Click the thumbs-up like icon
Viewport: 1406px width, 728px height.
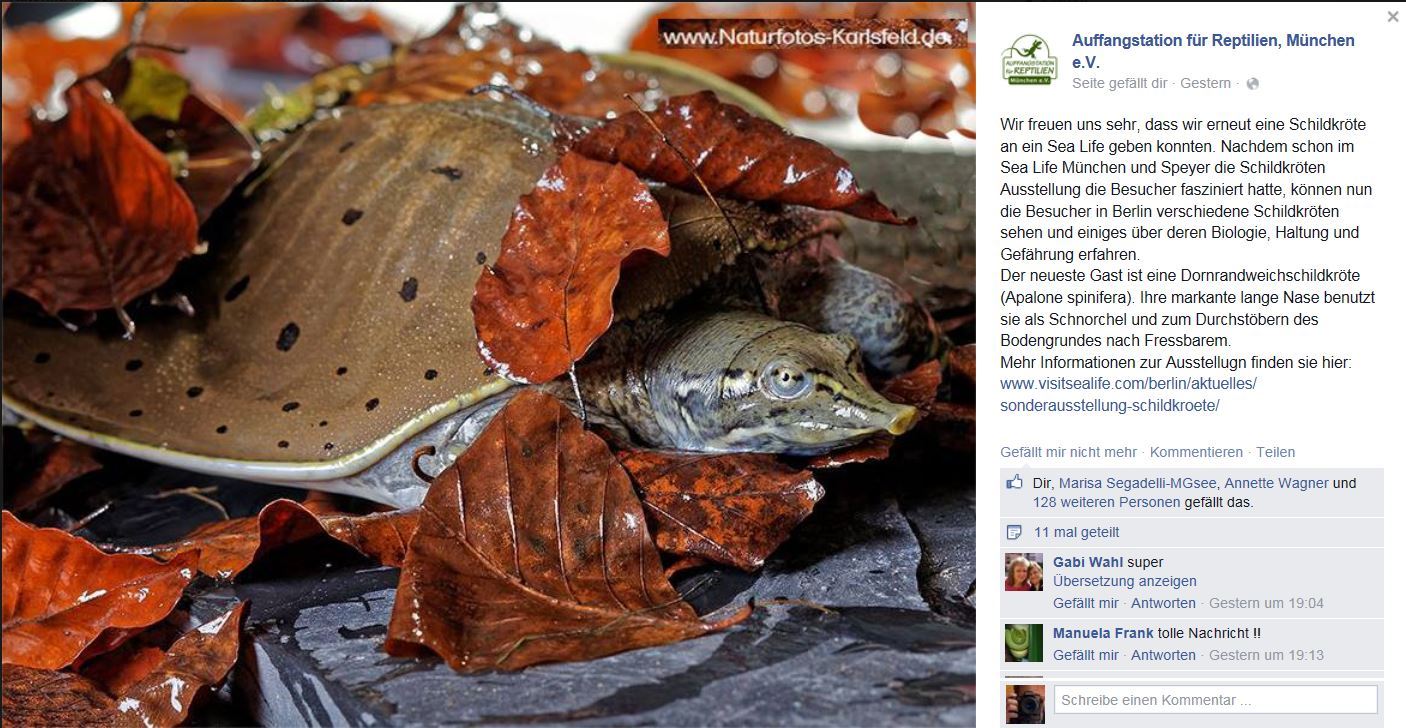1015,483
